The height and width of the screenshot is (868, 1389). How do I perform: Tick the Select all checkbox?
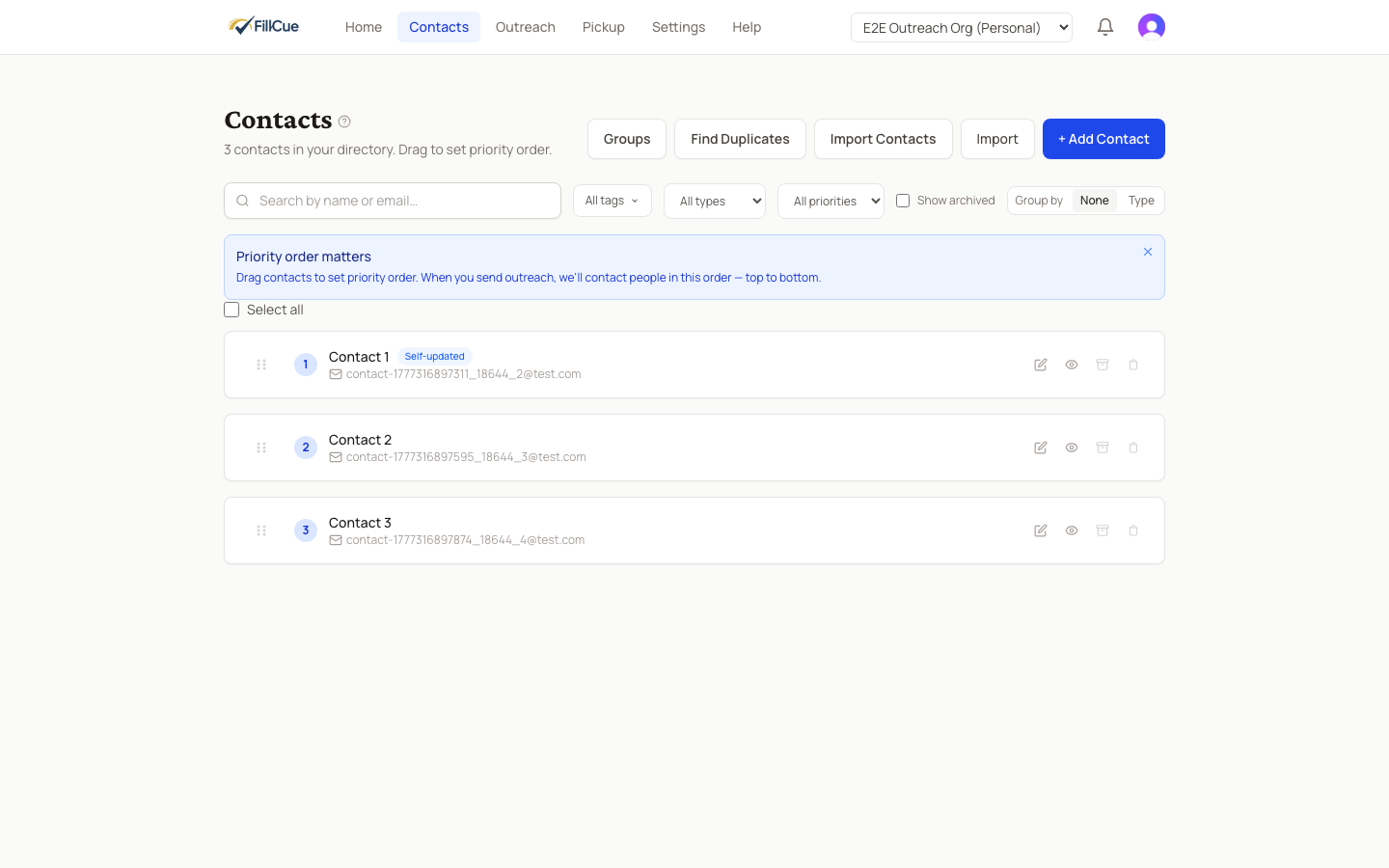[x=231, y=310]
